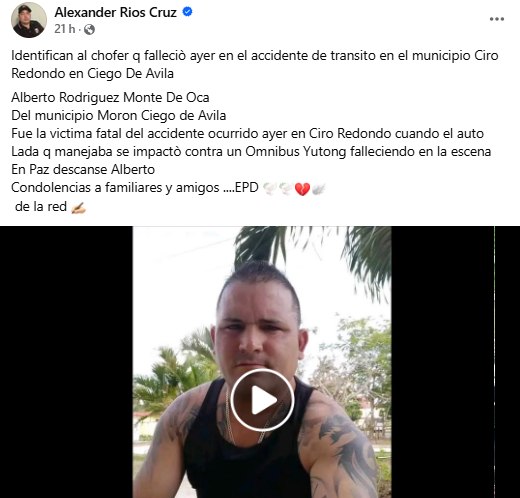
Task: Click the "Del municipio Moron Ciego de Avila" line
Action: point(119,115)
